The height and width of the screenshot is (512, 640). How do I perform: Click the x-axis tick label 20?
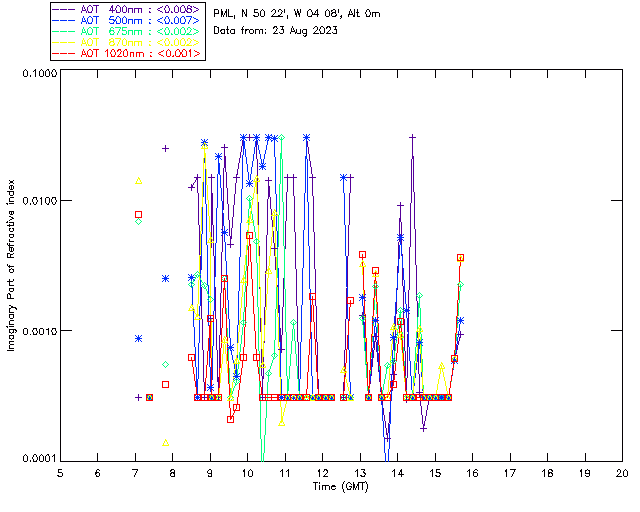pos(622,472)
